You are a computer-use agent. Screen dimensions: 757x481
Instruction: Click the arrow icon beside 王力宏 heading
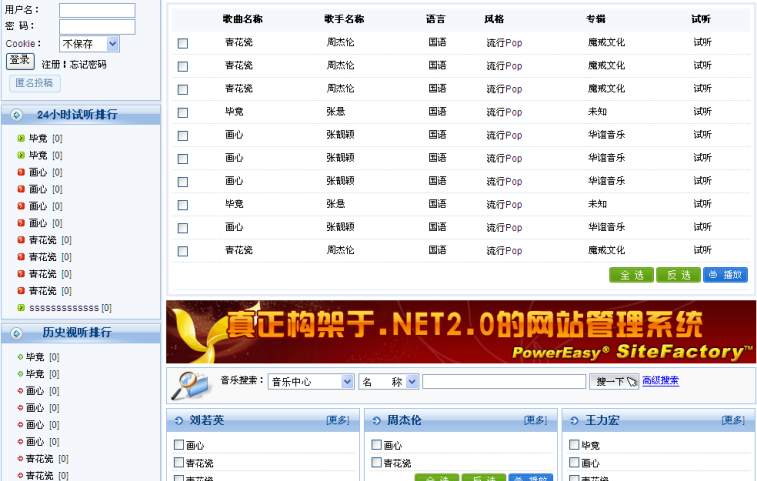[x=574, y=421]
